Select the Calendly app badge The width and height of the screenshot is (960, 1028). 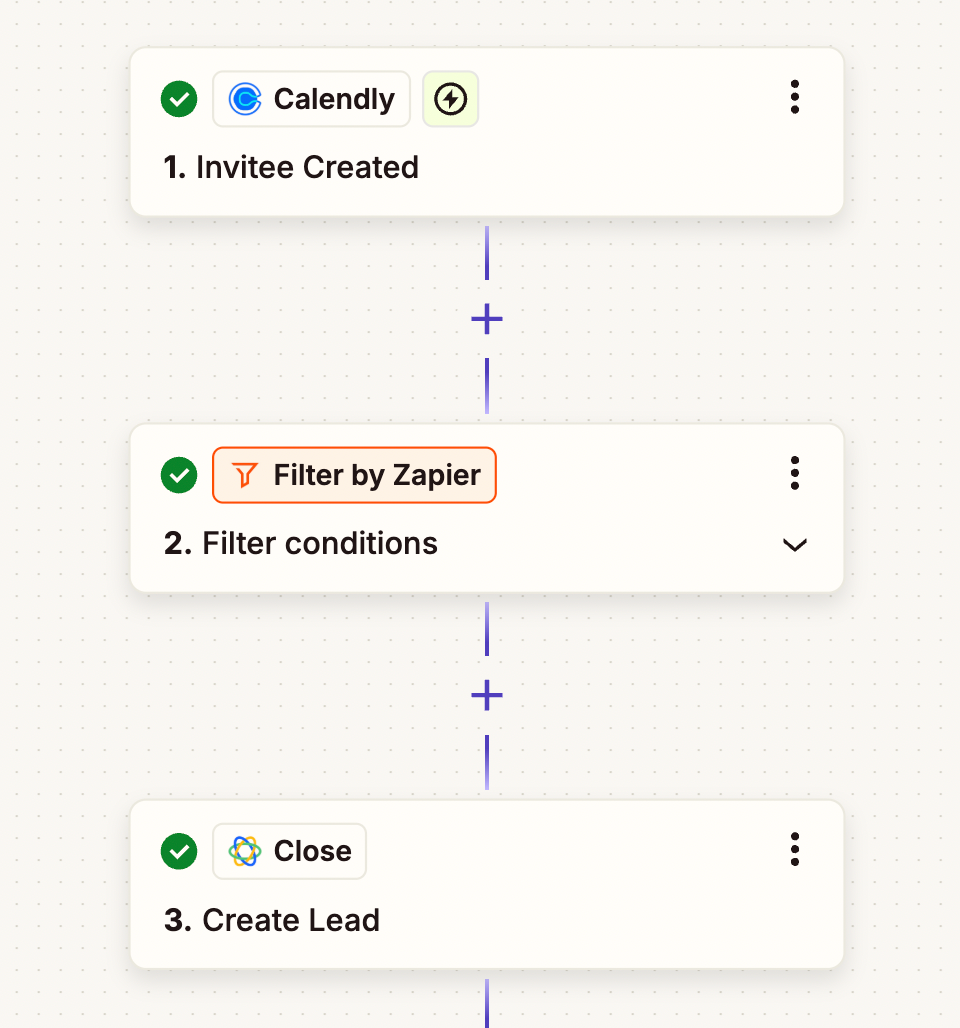tap(311, 99)
